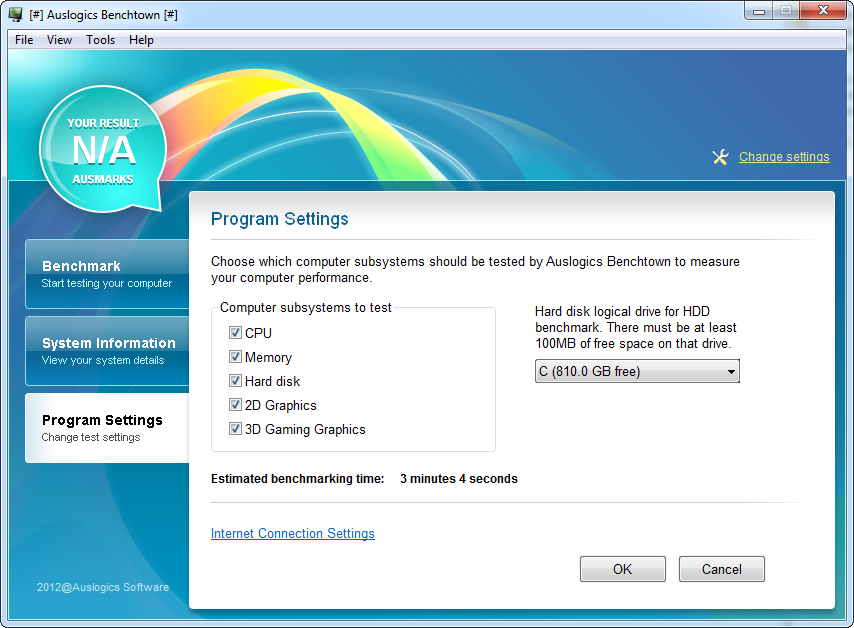This screenshot has width=854, height=628.
Task: Click the Your Result N/A Ausmarks badge
Action: (x=103, y=149)
